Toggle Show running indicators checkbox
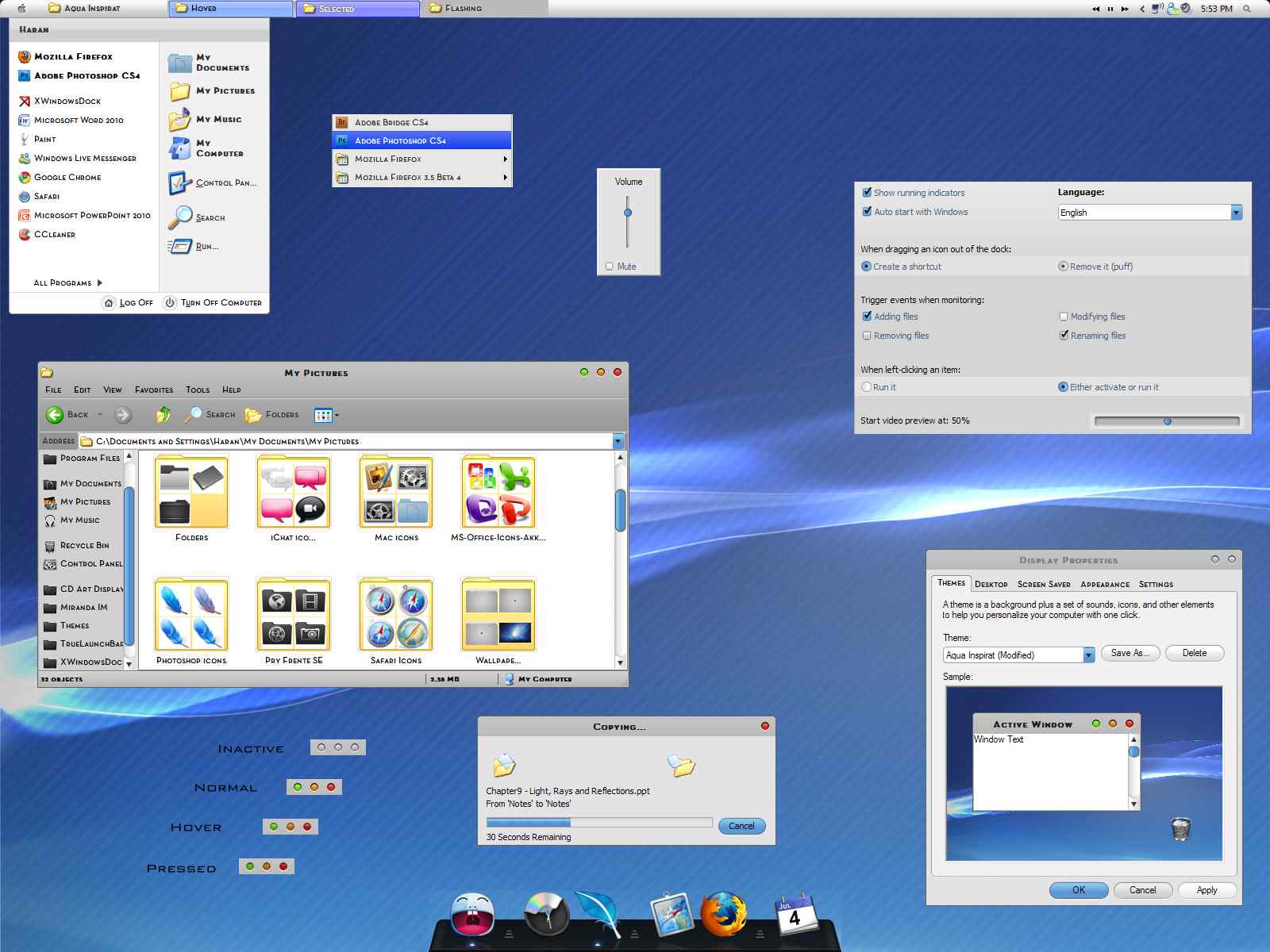This screenshot has width=1270, height=952. (867, 192)
